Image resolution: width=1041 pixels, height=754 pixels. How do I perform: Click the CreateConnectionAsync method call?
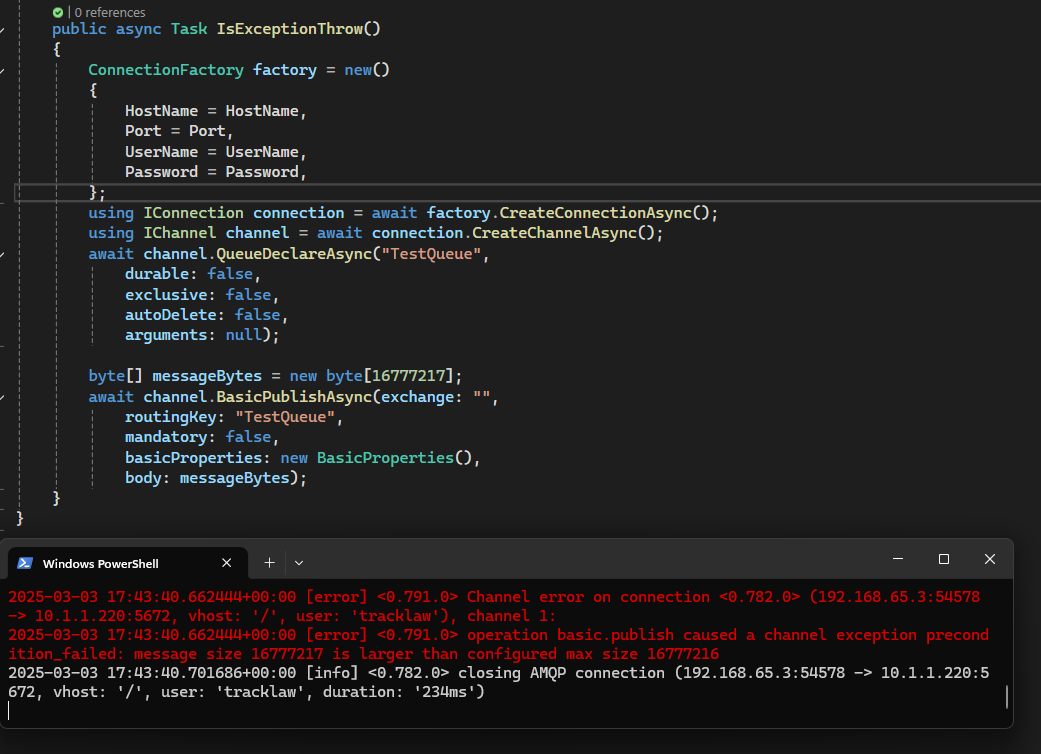596,212
